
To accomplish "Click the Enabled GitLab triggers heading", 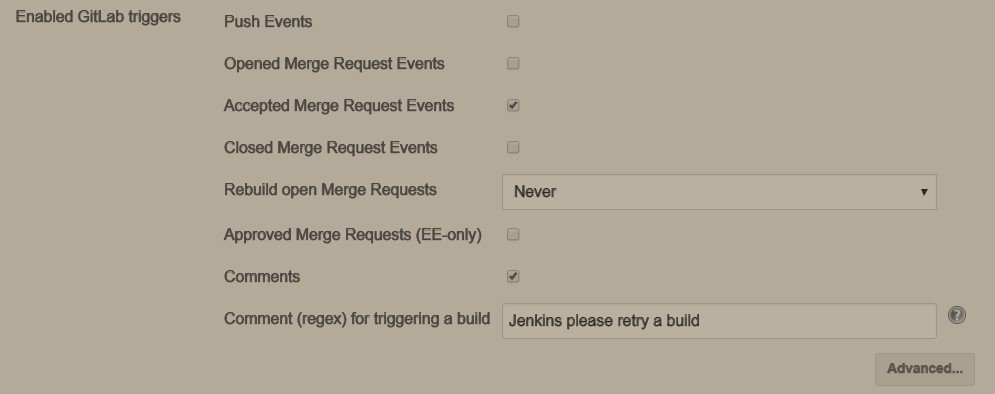I will [x=98, y=17].
